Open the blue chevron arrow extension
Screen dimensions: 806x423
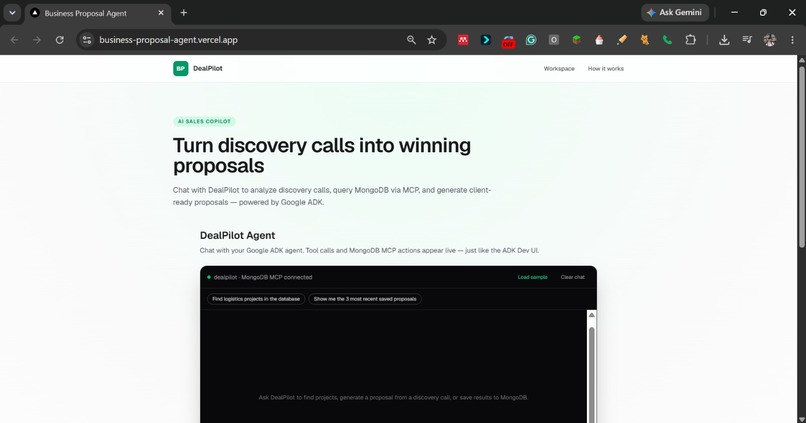tap(486, 40)
